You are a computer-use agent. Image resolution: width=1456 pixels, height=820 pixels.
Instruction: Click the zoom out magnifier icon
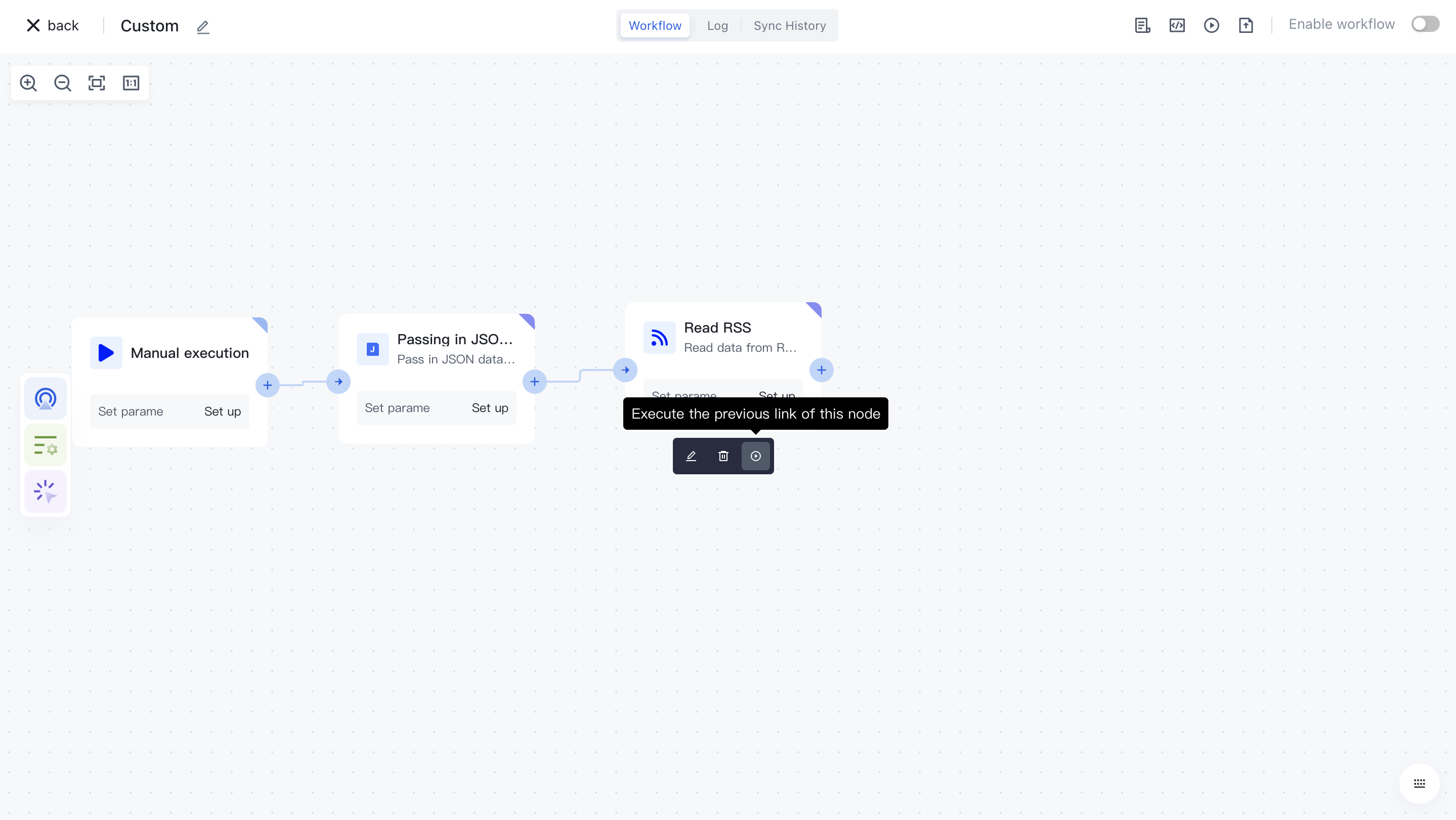coord(62,83)
